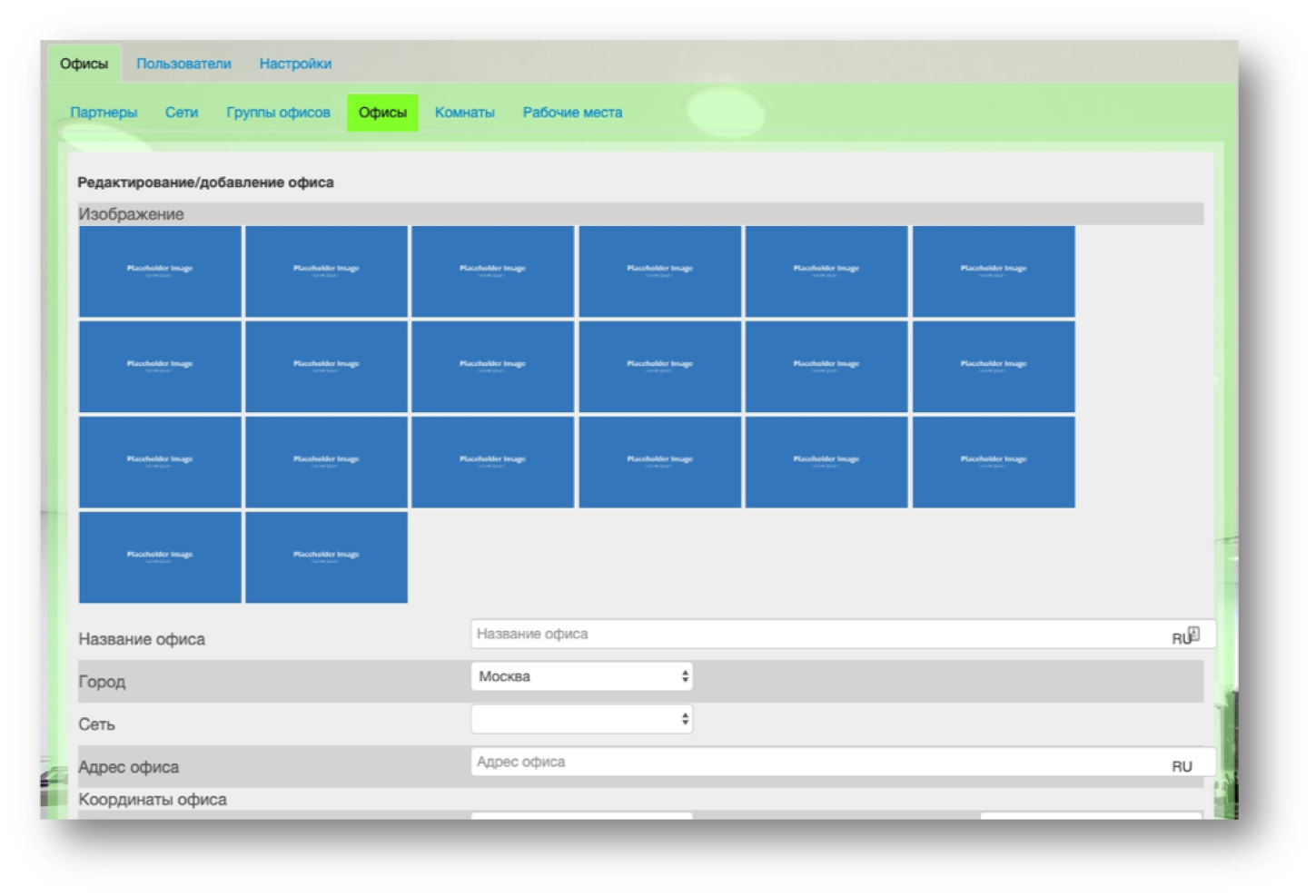This screenshot has width=1316, height=896.
Task: Select the top-level Офисы tab
Action: (x=84, y=64)
